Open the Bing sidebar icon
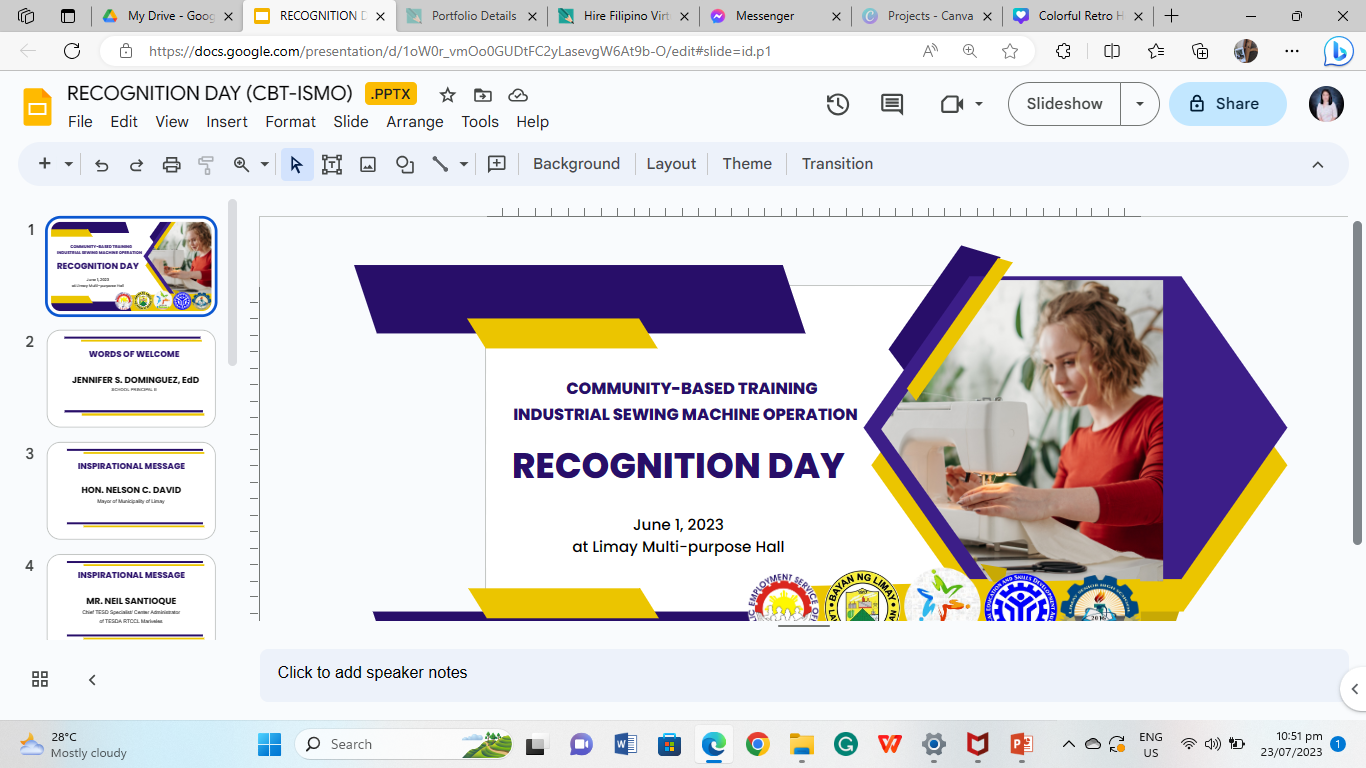 [x=1338, y=51]
